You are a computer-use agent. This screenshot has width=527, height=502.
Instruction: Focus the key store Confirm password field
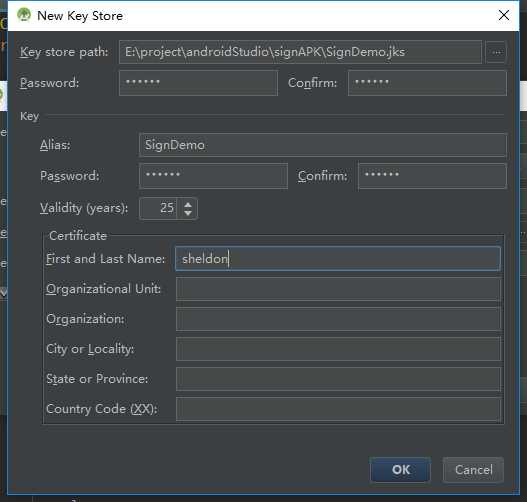point(427,83)
